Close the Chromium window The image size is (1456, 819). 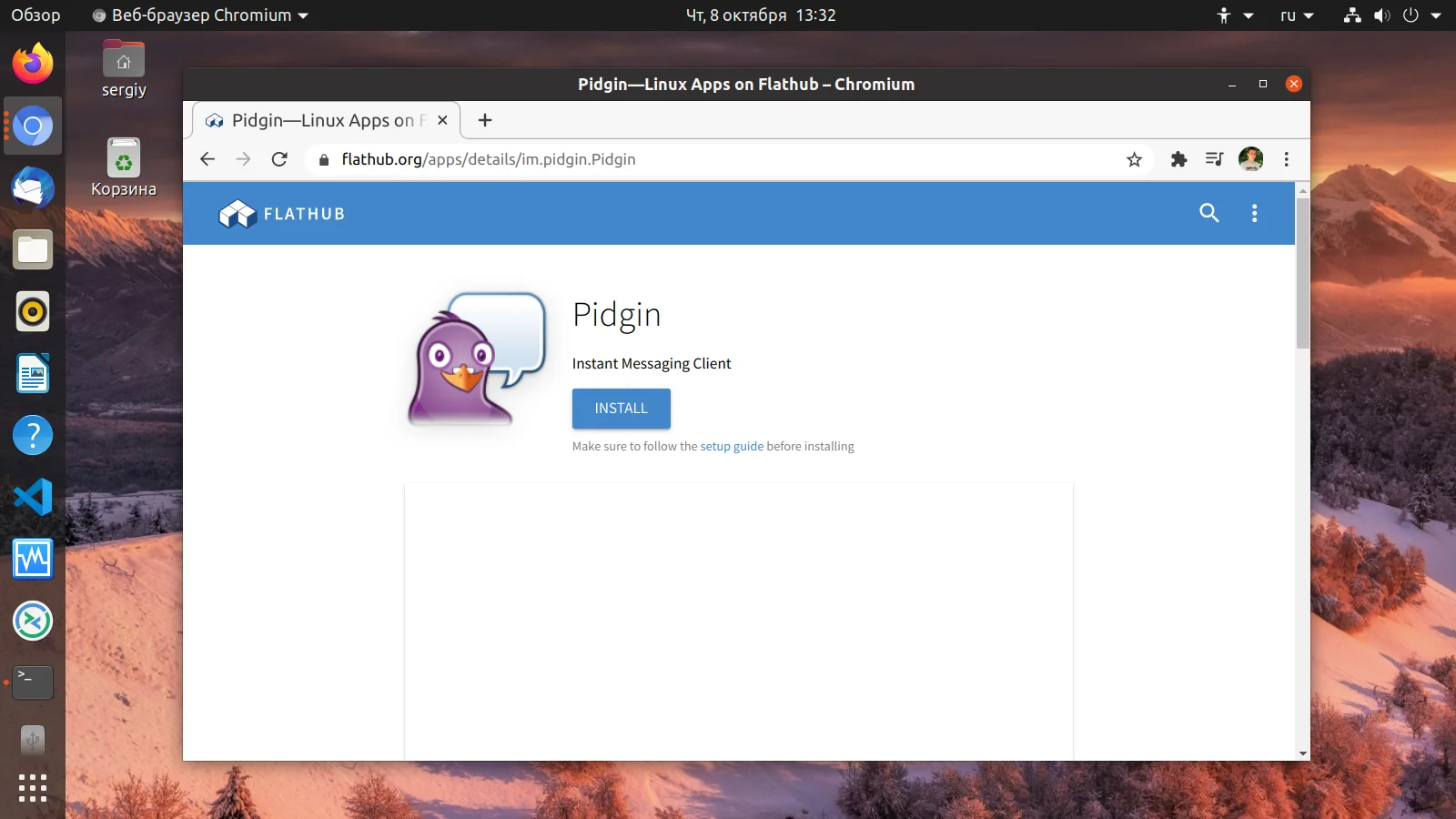click(x=1294, y=84)
